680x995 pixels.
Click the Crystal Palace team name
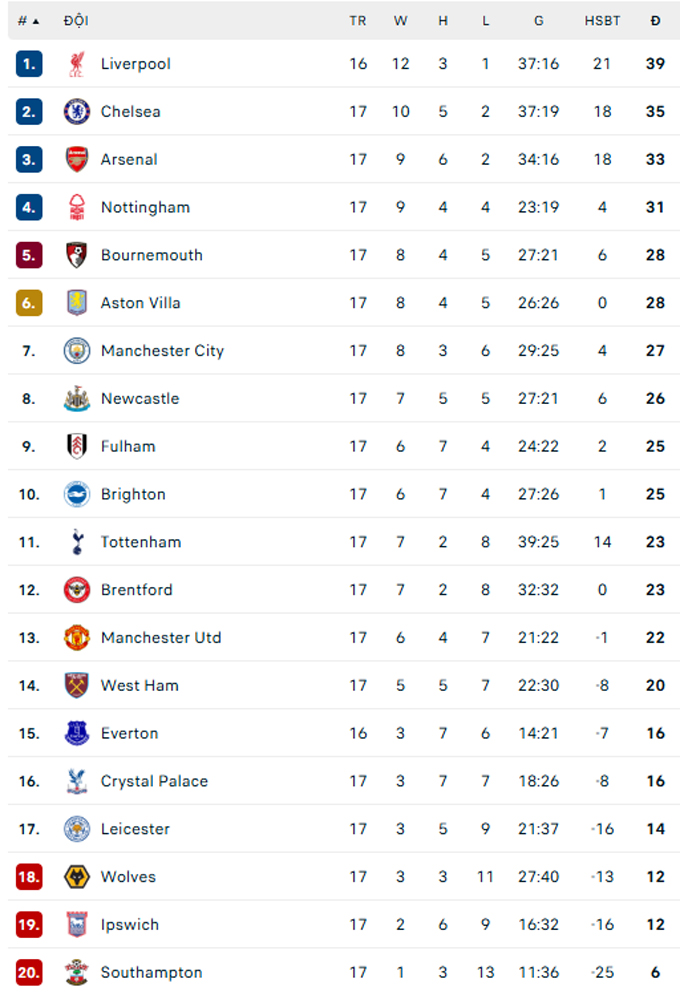tap(154, 781)
